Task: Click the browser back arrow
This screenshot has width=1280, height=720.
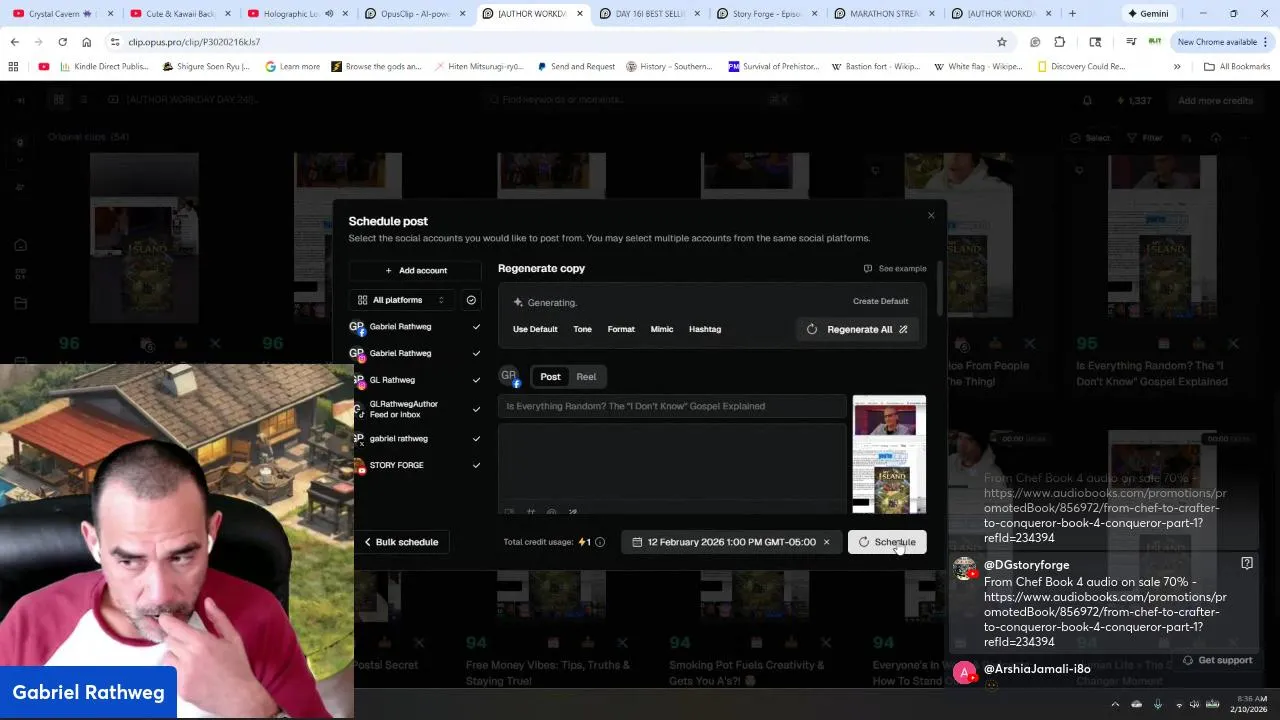Action: pos(14,42)
